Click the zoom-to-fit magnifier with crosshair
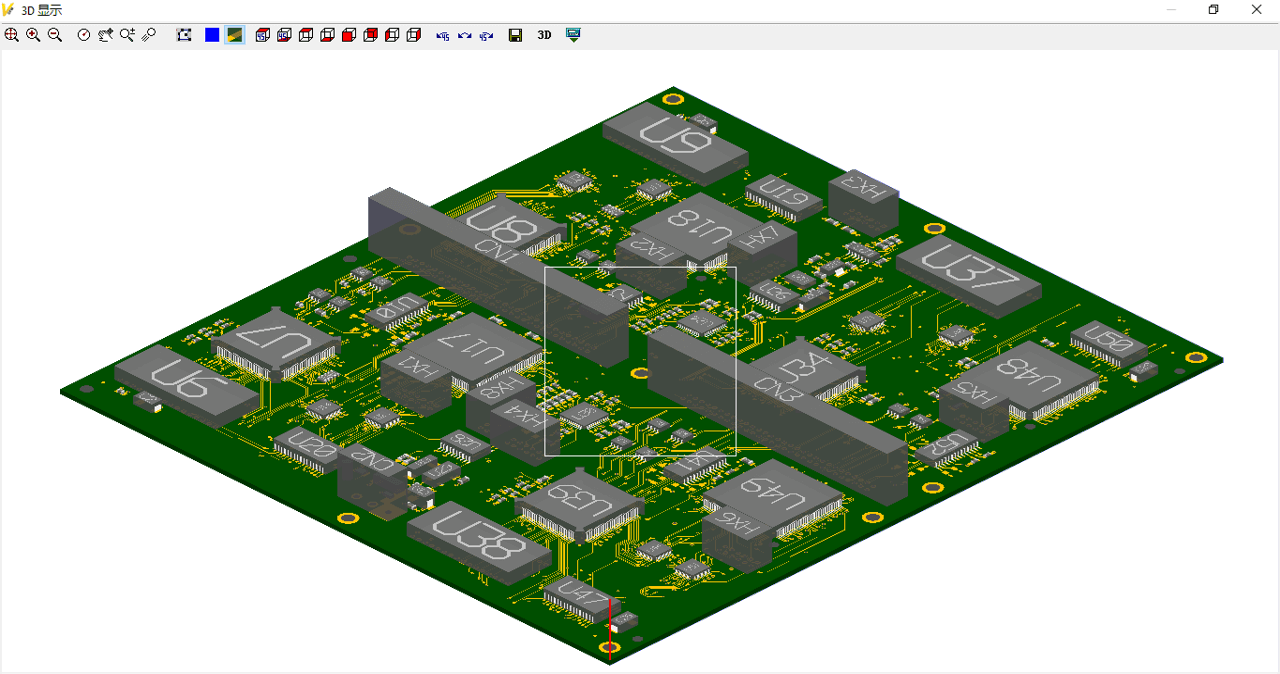The image size is (1280, 674). tap(12, 35)
